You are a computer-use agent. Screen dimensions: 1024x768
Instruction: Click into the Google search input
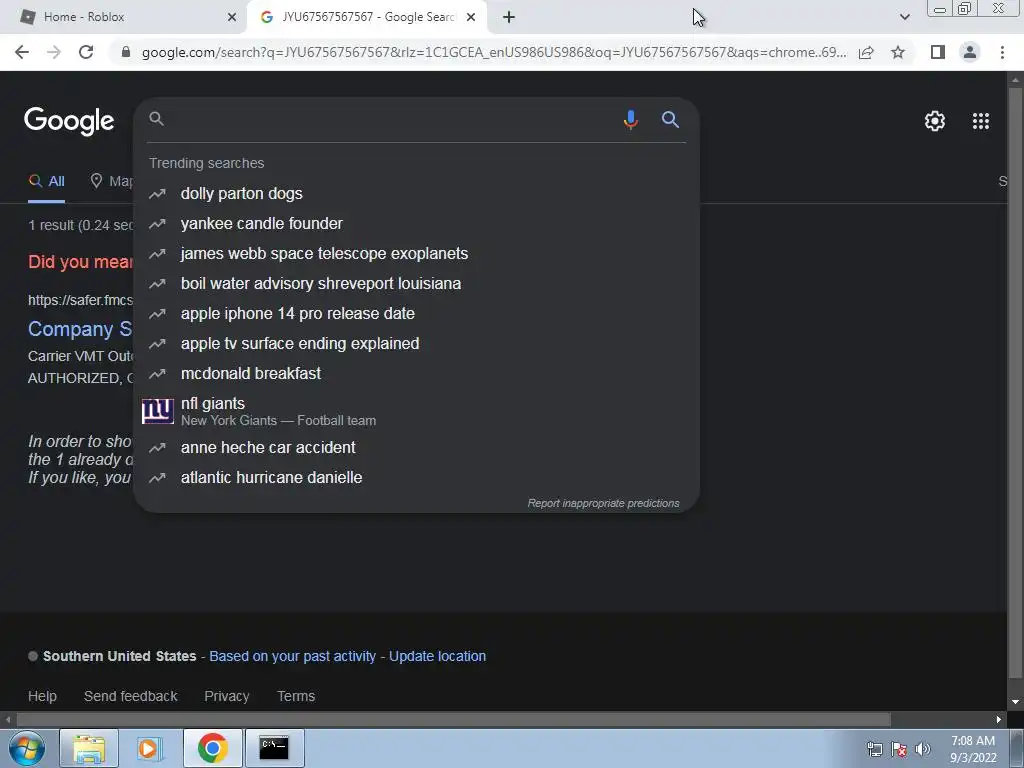pos(392,120)
